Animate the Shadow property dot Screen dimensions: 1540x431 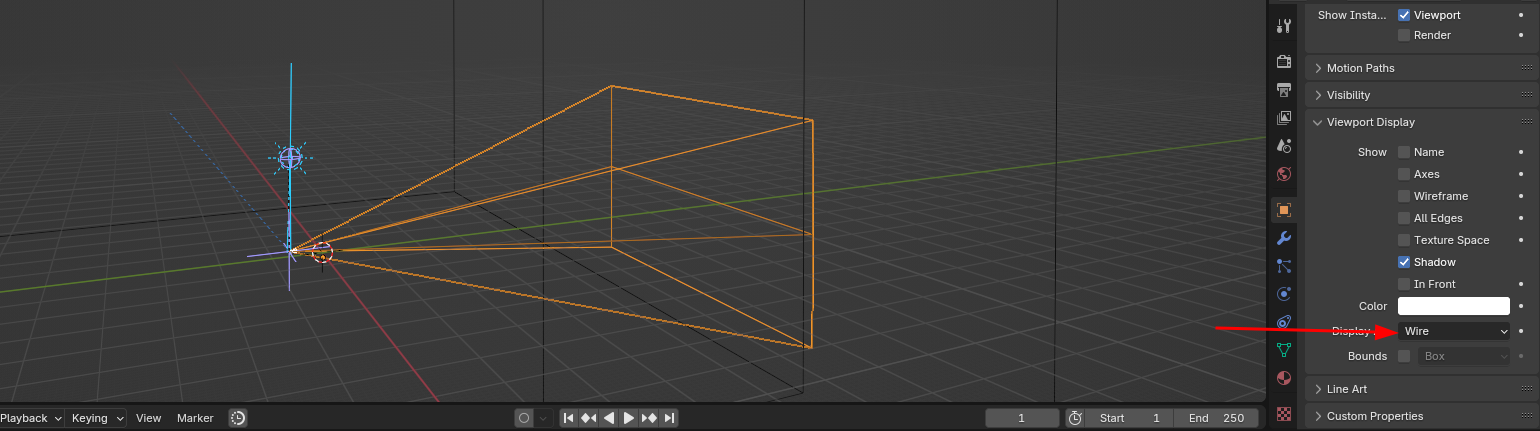coord(1521,262)
